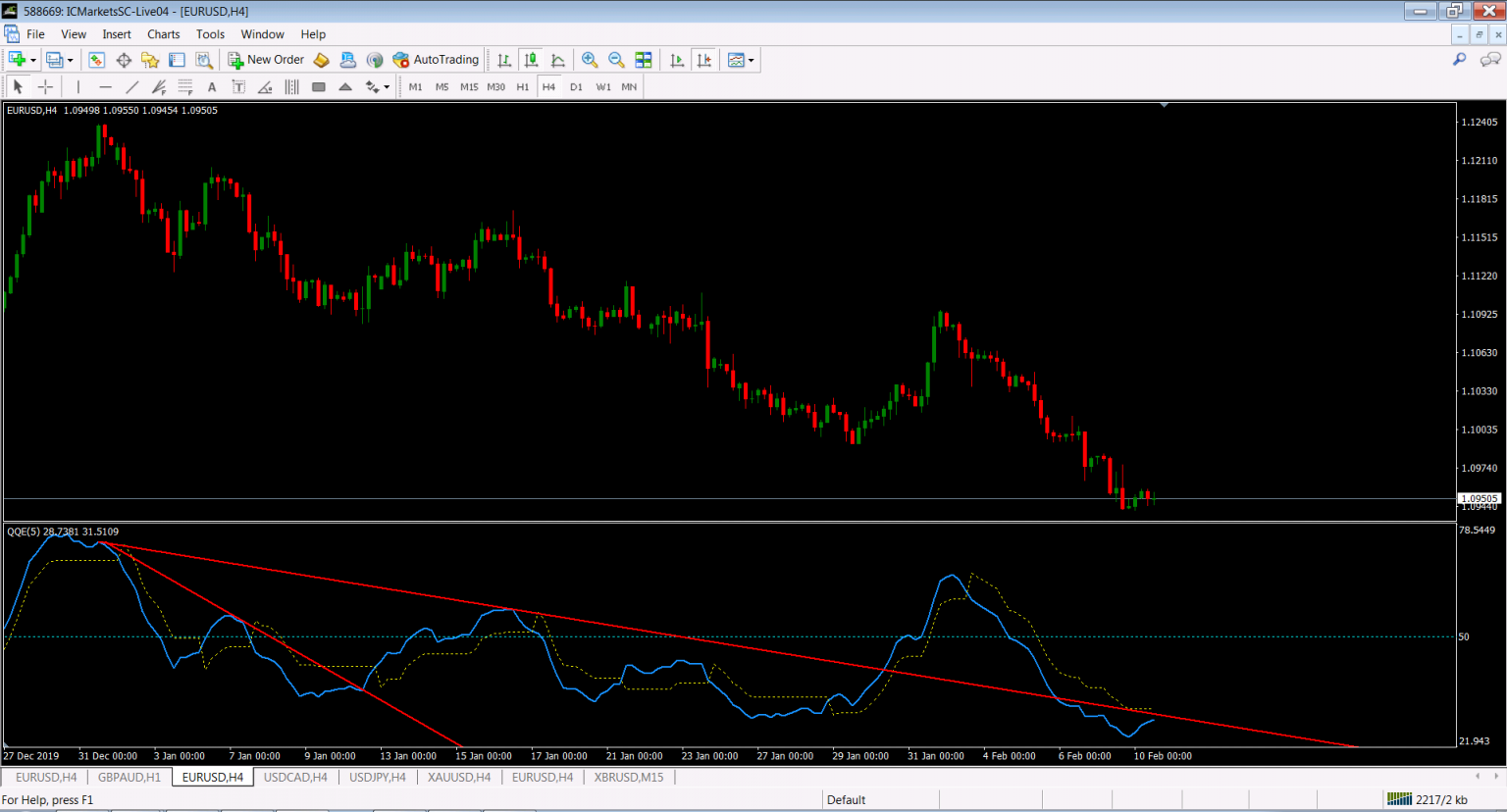
Task: Click the profiles icon
Action: click(55, 60)
